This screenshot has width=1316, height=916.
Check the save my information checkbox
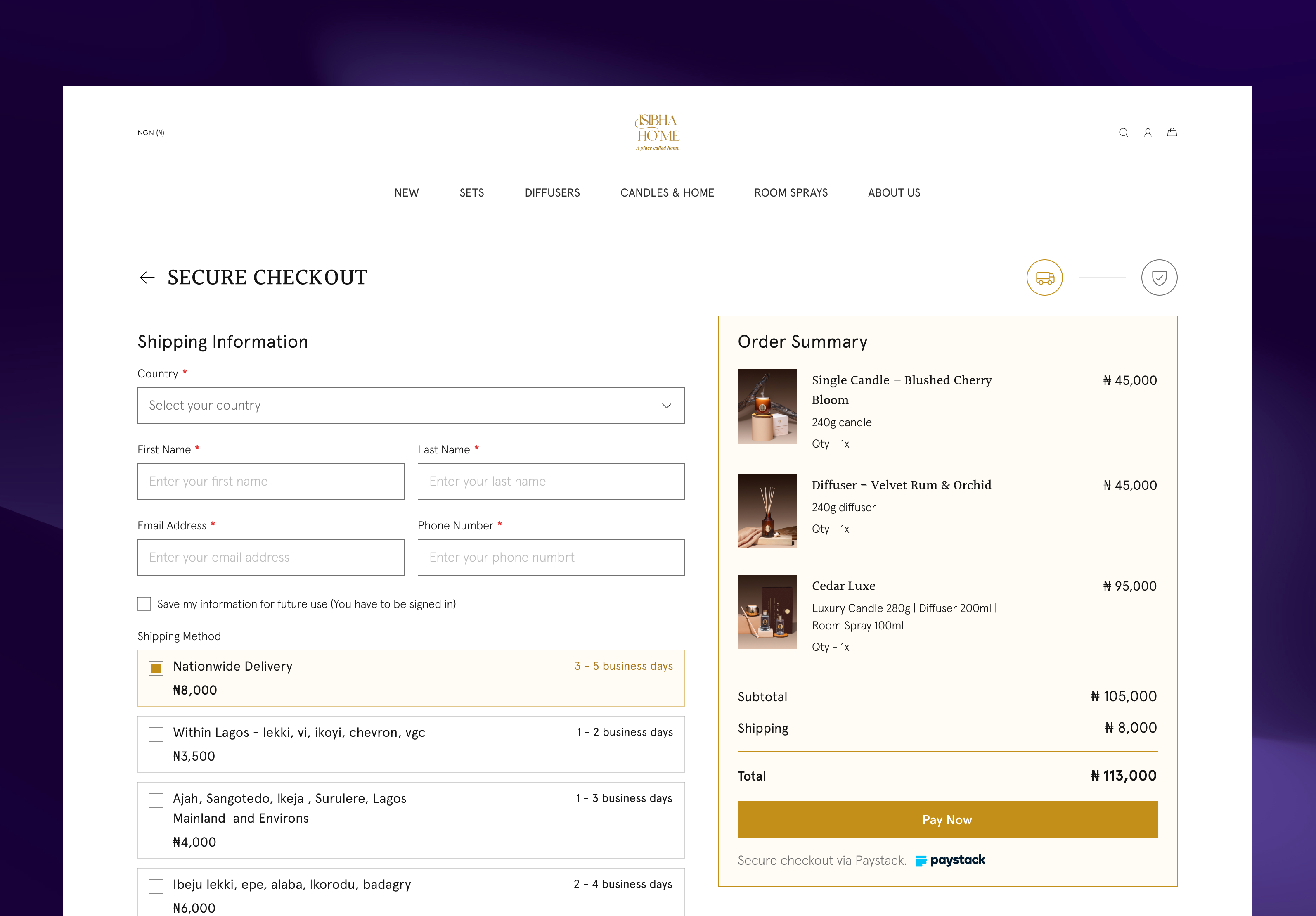pos(143,603)
